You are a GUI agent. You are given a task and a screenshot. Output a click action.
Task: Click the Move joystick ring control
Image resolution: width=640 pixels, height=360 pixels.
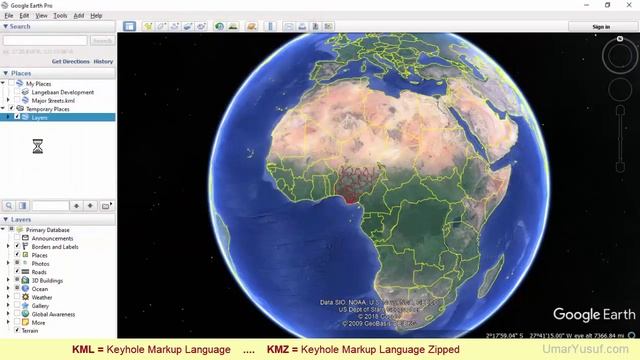click(x=620, y=89)
